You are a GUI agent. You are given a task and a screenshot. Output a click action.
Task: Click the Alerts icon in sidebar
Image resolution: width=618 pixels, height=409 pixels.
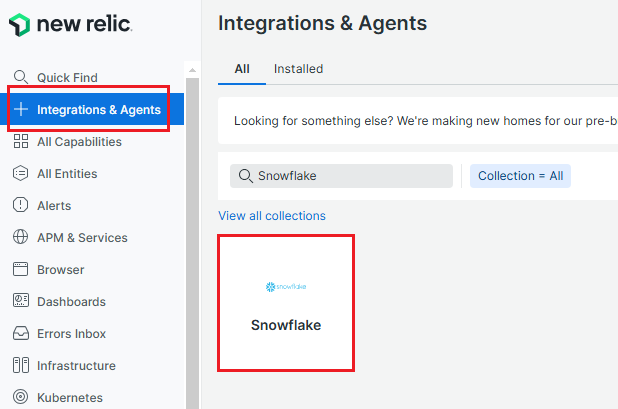pos(20,206)
